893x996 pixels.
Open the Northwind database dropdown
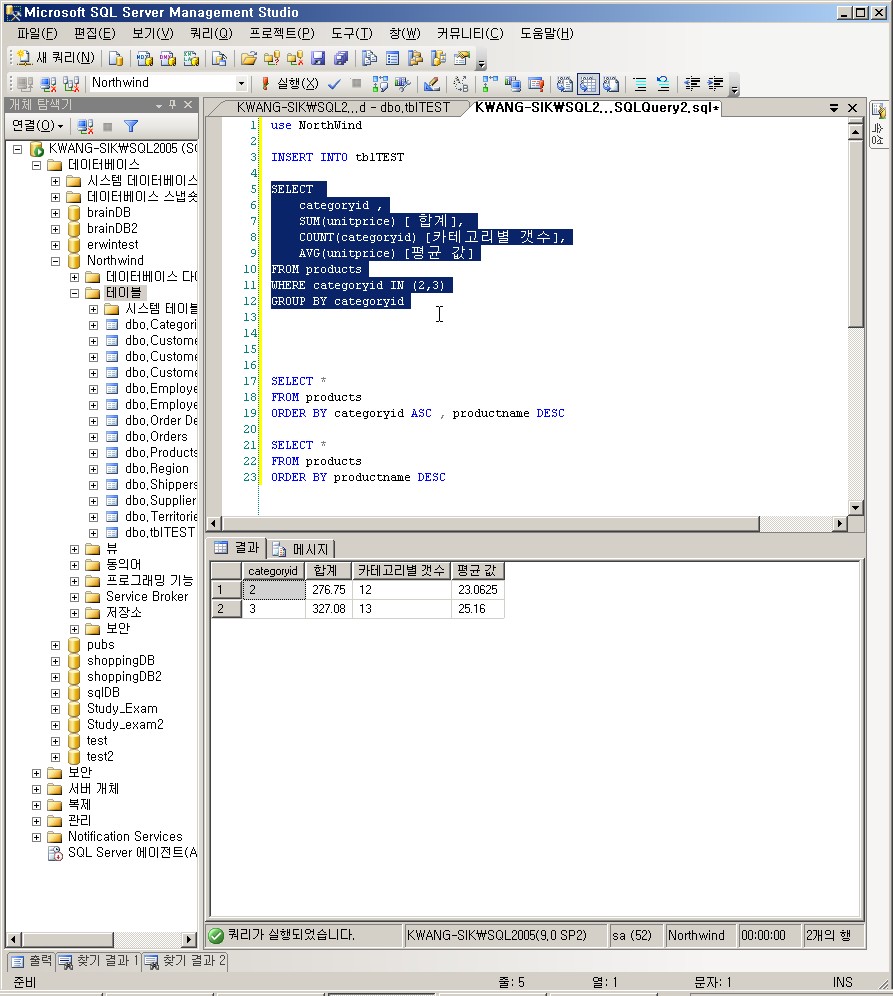pyautogui.click(x=241, y=83)
